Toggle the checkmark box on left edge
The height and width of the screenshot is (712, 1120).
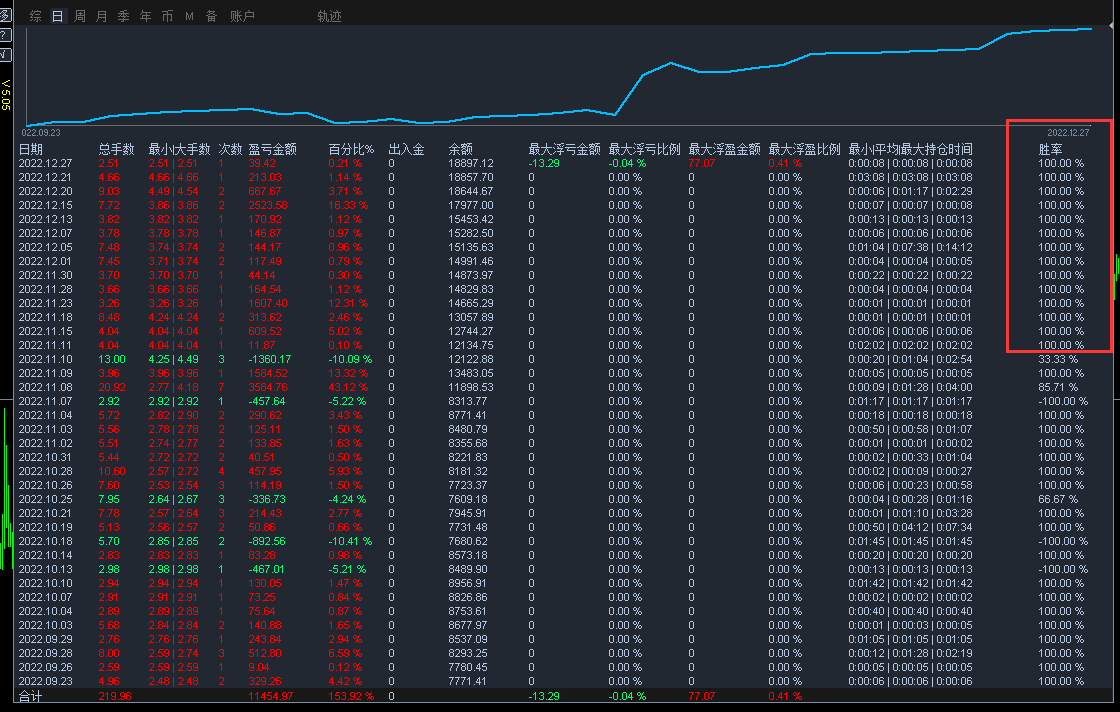click(5, 54)
